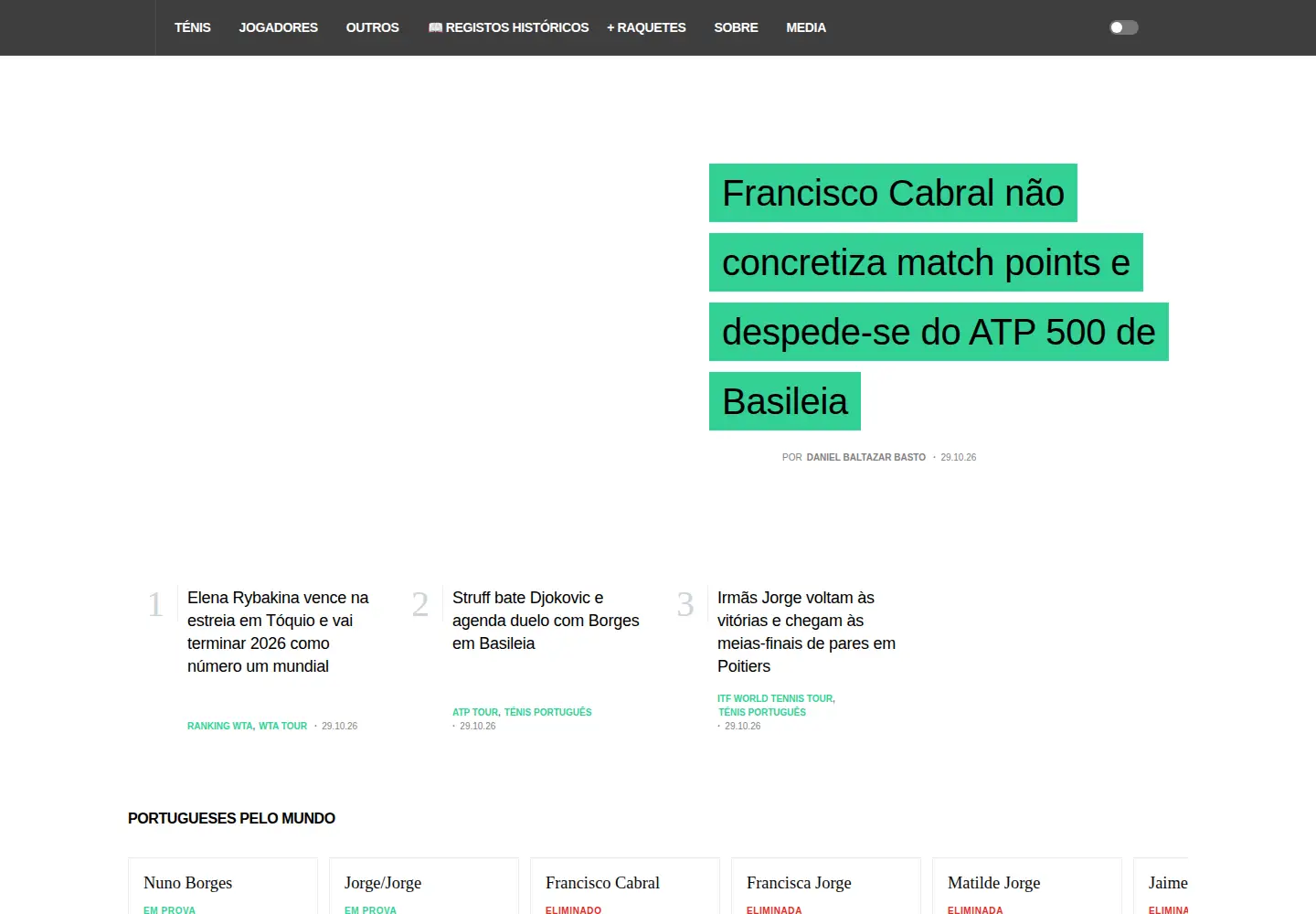Open REGISTOS HISTÓRICOS menu item
Viewport: 1316px width, 914px height.
point(508,27)
